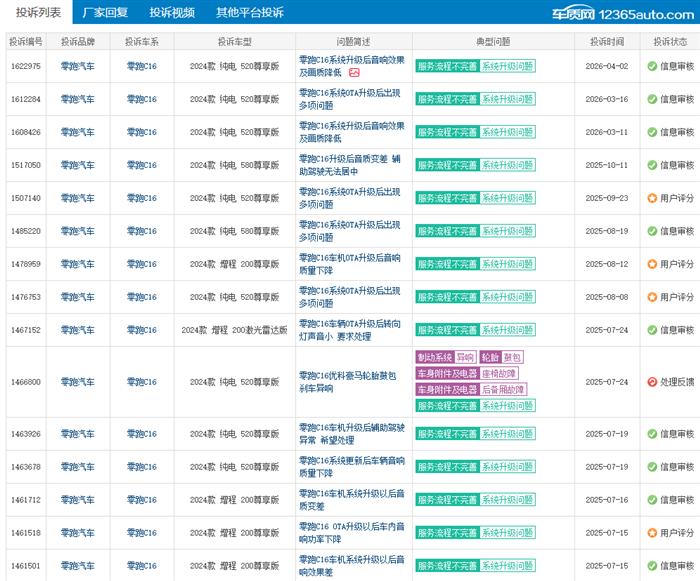Click the 轮胎 鼓包 tag in row 1466800
This screenshot has height=581, width=700.
pos(501,357)
